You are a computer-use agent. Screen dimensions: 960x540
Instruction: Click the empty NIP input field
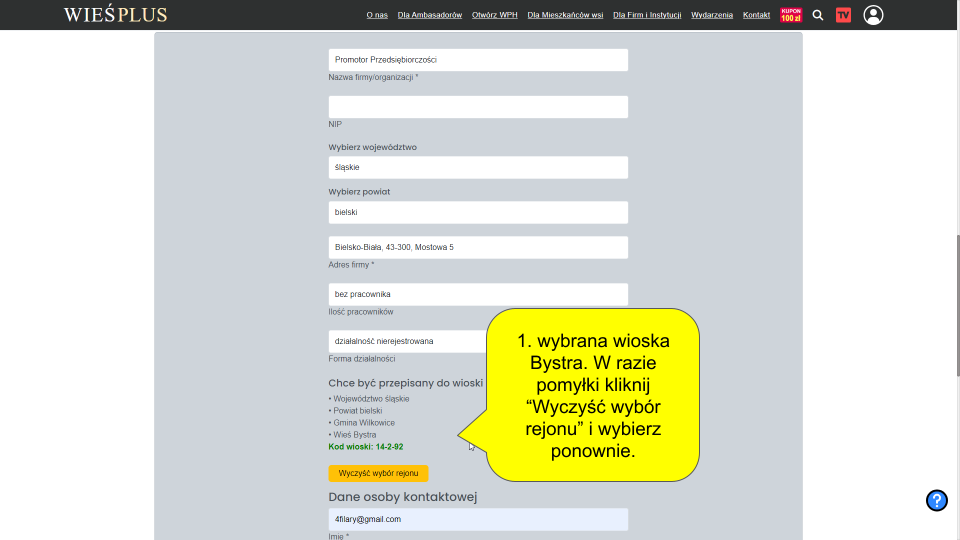point(478,107)
